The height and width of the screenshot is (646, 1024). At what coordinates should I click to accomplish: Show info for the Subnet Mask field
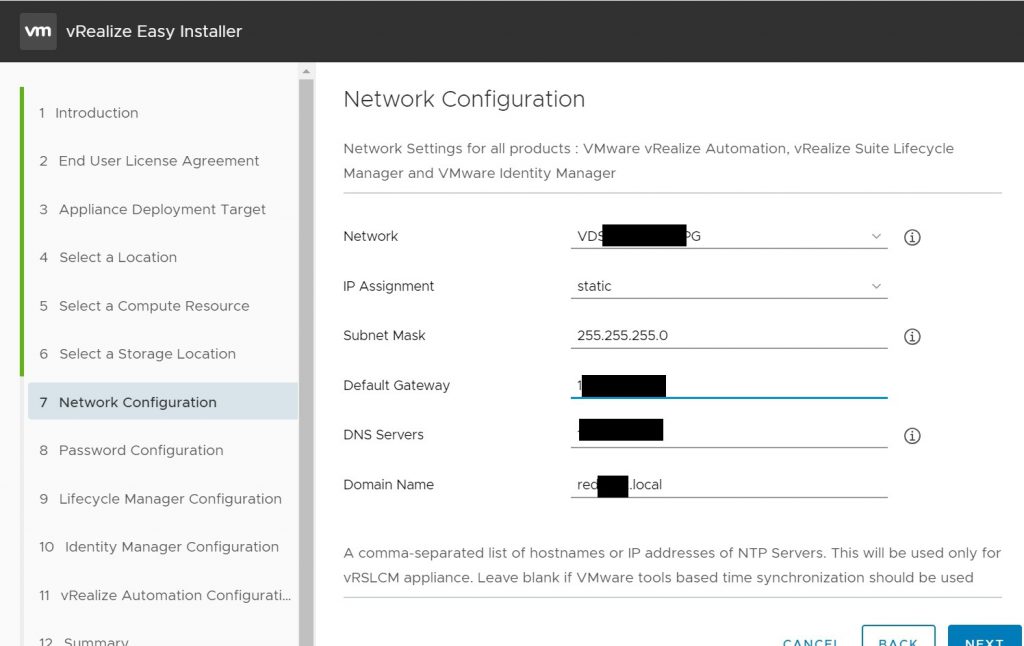click(912, 336)
